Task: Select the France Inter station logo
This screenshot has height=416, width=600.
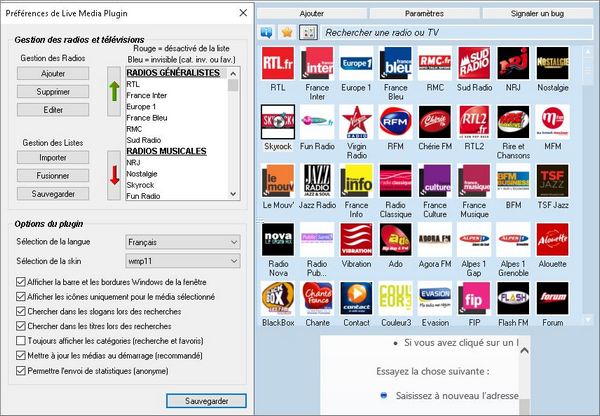Action: (317, 63)
